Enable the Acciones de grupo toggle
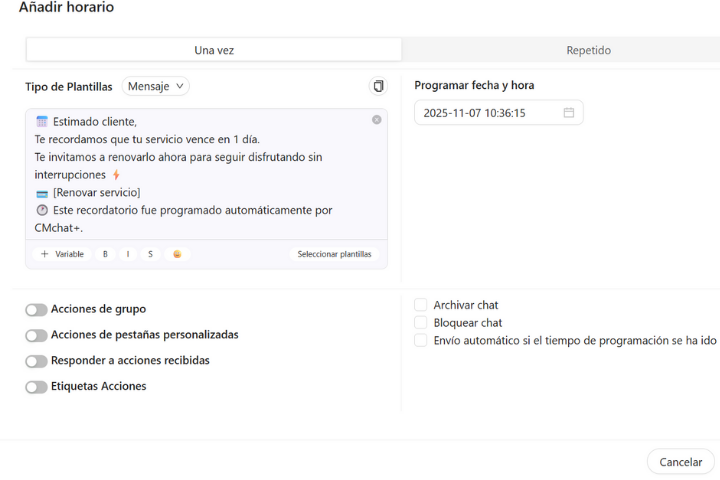This screenshot has width=720, height=480. (x=36, y=310)
